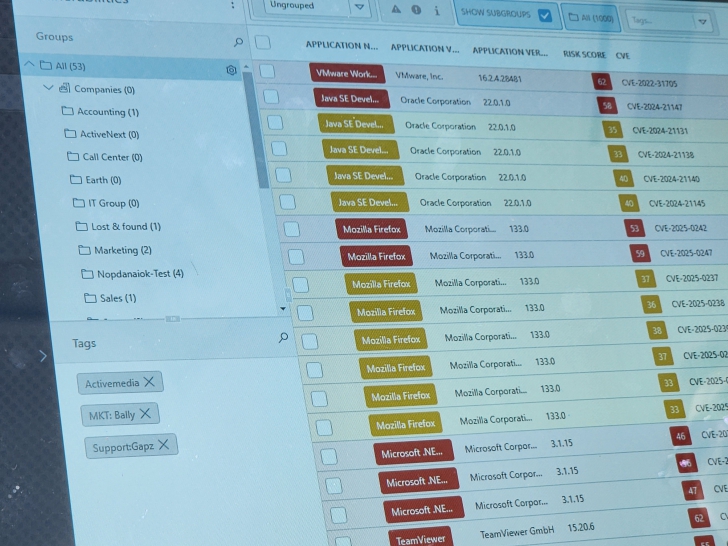Click the Mozilla Firefox label for CVE-2025-0238

coord(386,312)
